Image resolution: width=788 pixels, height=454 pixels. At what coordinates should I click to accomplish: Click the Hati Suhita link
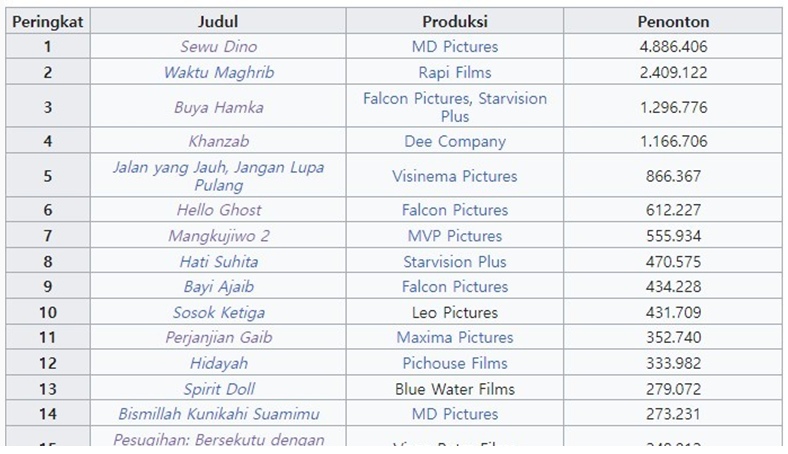click(218, 262)
